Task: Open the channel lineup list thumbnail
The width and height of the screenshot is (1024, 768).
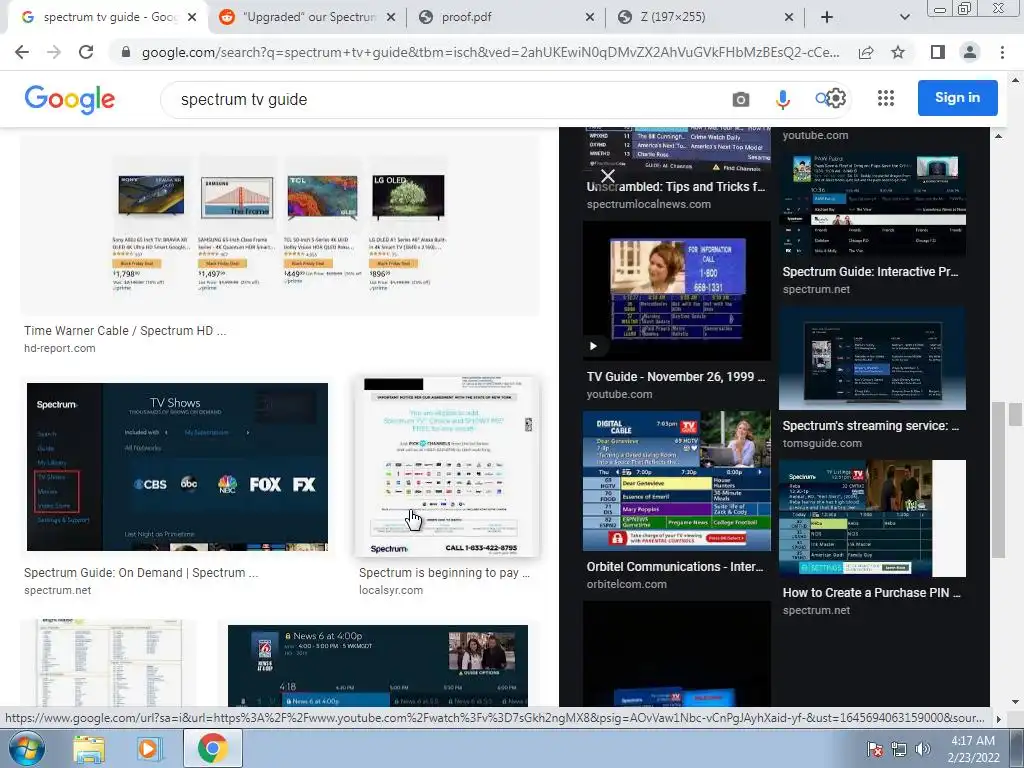Action: click(x=109, y=663)
